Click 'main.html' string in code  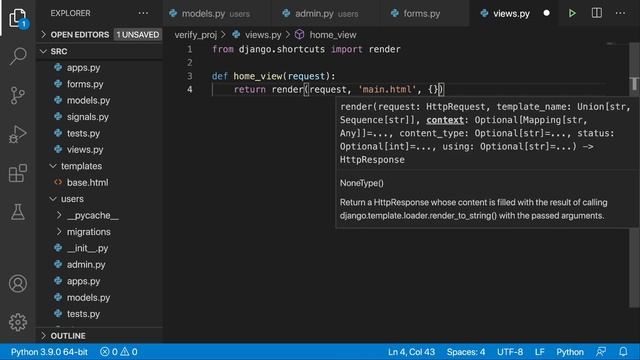coord(387,89)
